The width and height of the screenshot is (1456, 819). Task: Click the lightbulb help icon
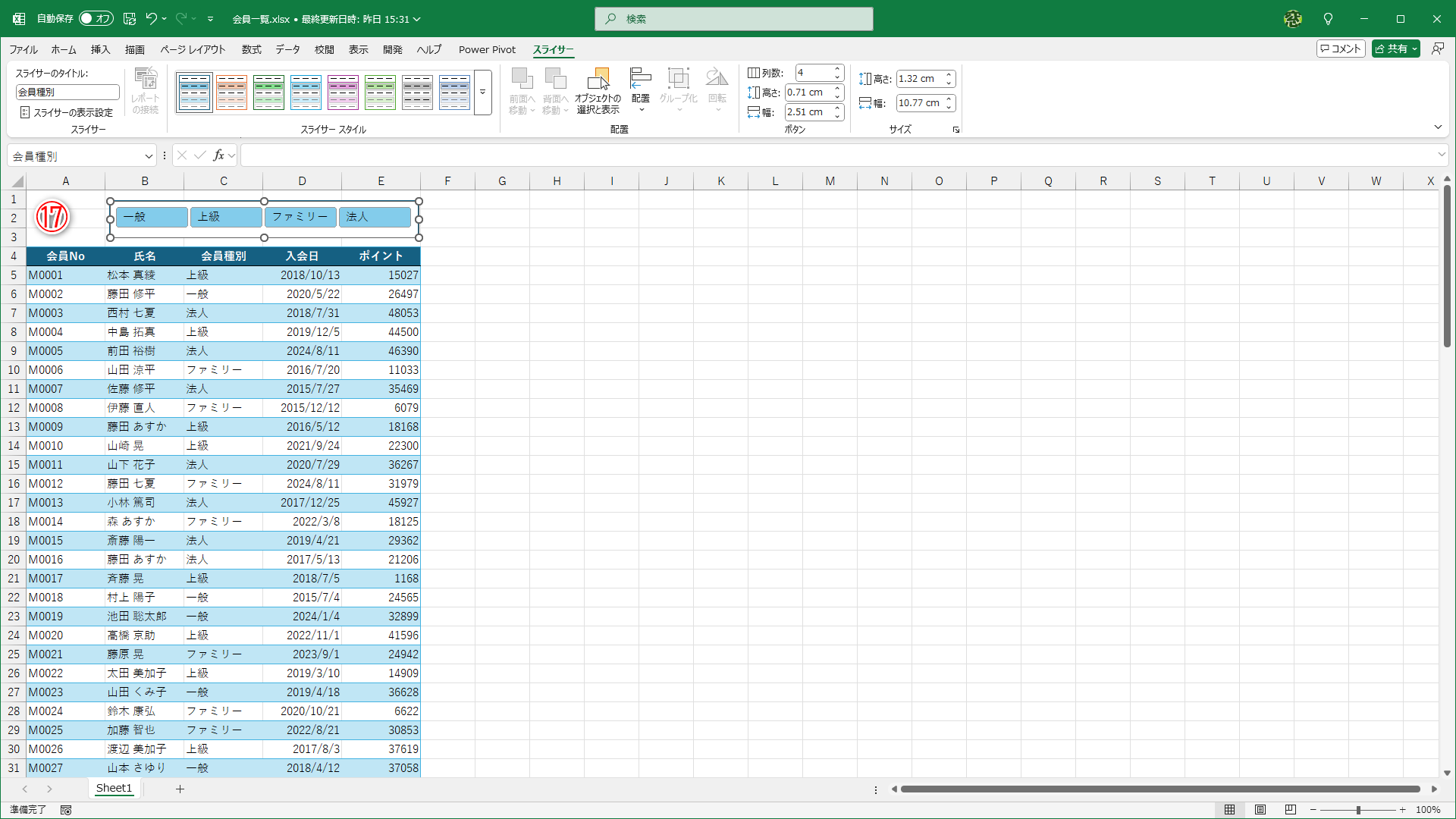pos(1328,18)
